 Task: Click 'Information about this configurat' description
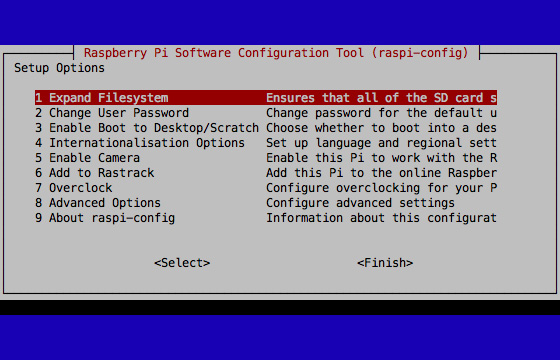click(x=381, y=218)
